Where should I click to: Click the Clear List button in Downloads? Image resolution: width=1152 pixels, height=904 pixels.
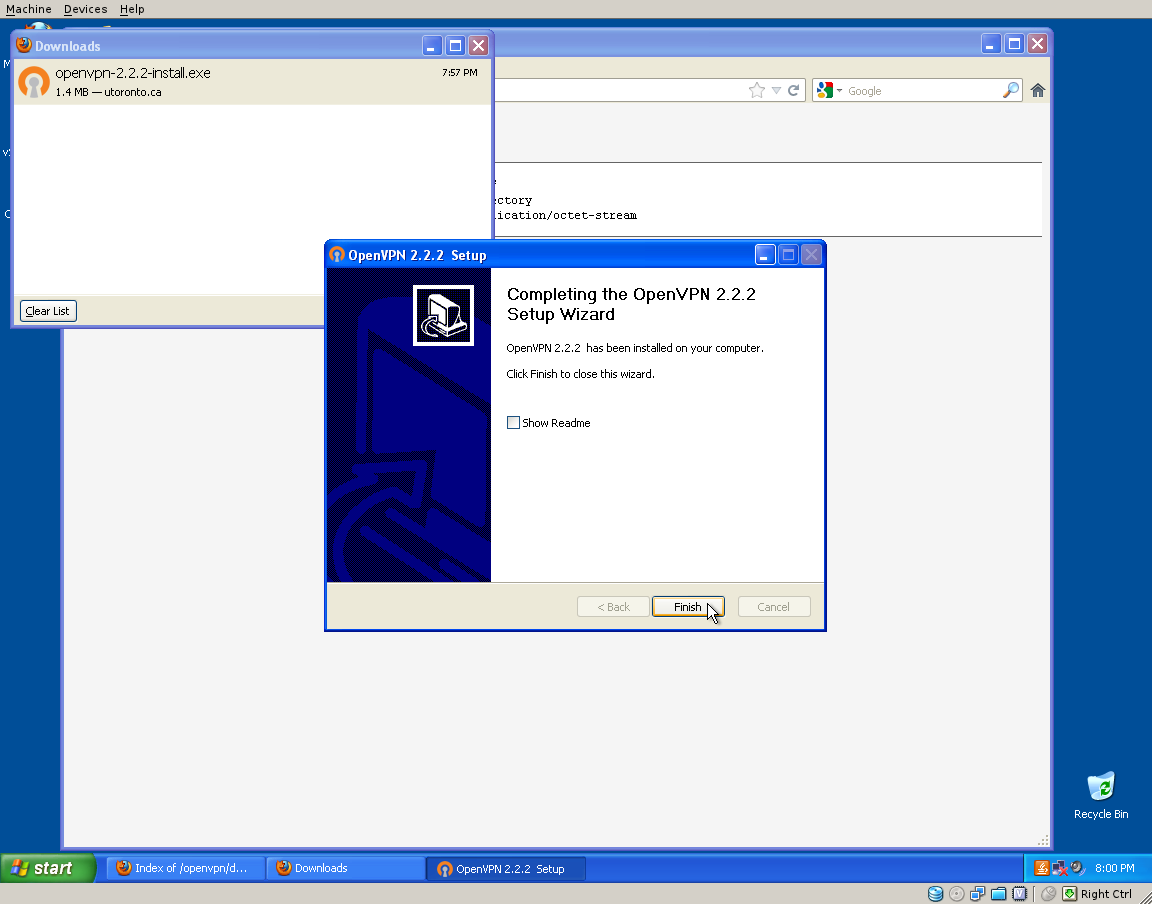pyautogui.click(x=48, y=311)
